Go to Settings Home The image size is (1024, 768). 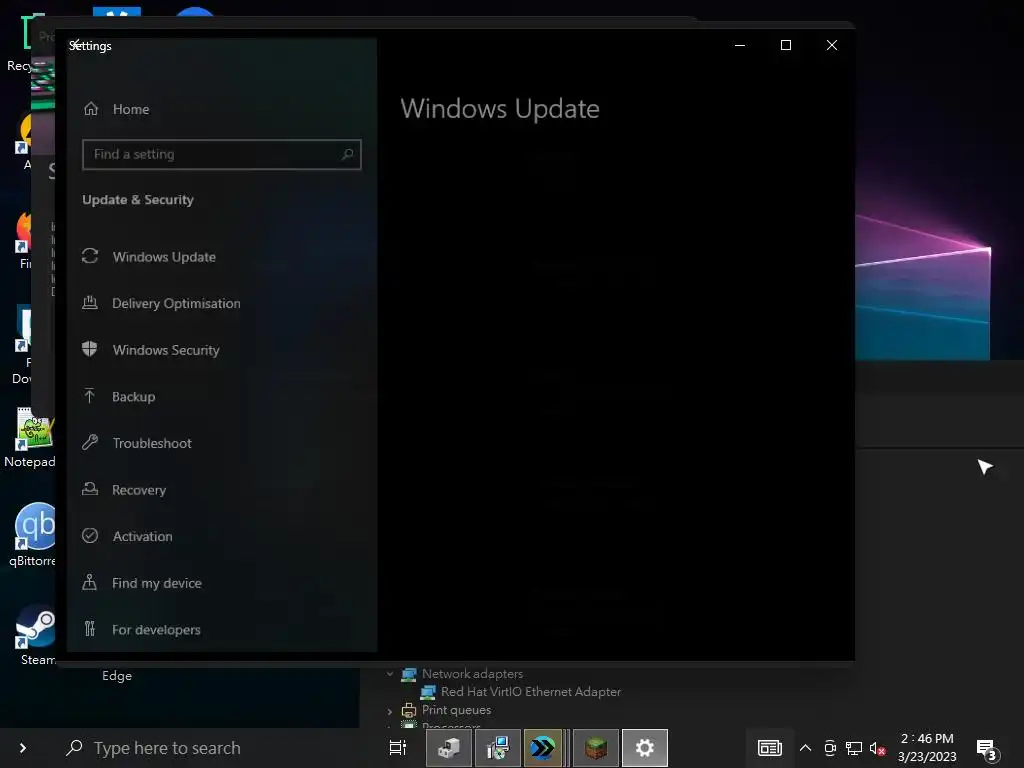(117, 109)
